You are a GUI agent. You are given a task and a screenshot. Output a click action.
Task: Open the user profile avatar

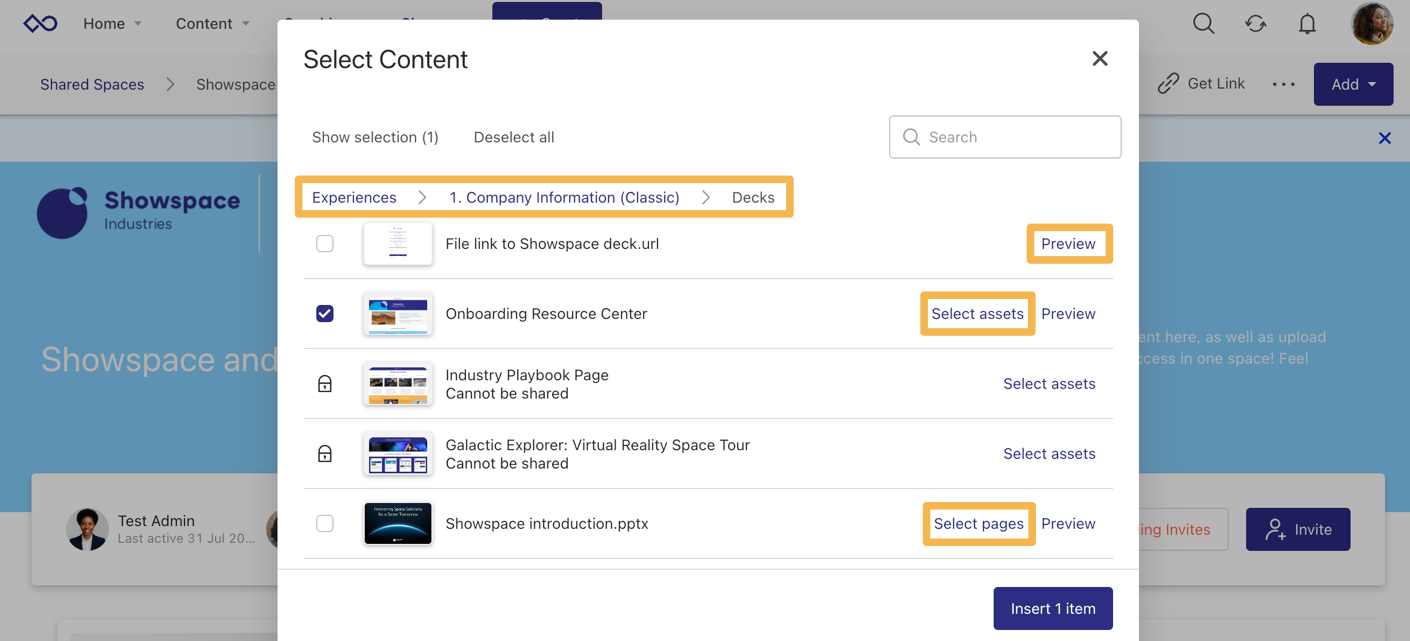coord(1371,24)
